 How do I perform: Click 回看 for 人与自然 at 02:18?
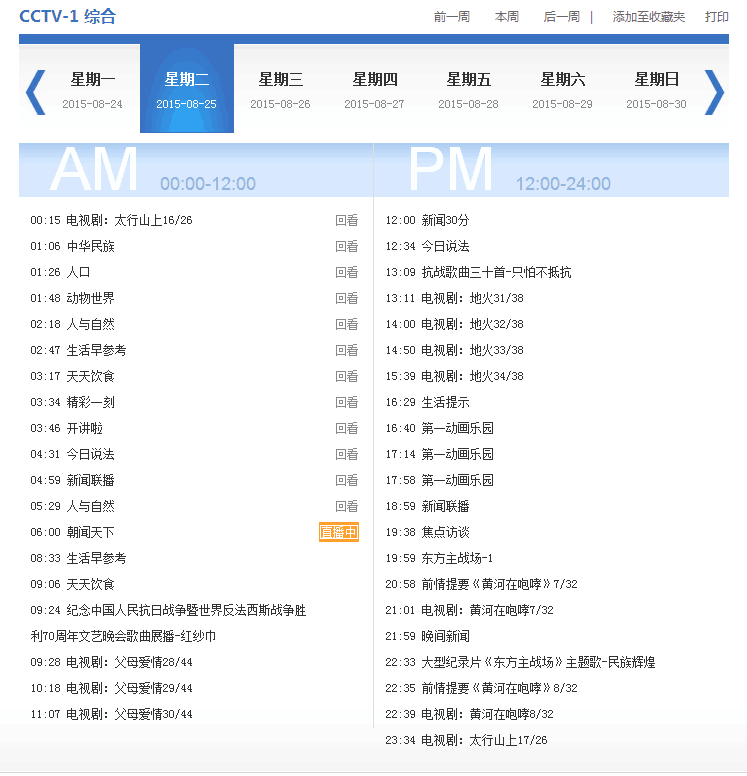(x=347, y=324)
